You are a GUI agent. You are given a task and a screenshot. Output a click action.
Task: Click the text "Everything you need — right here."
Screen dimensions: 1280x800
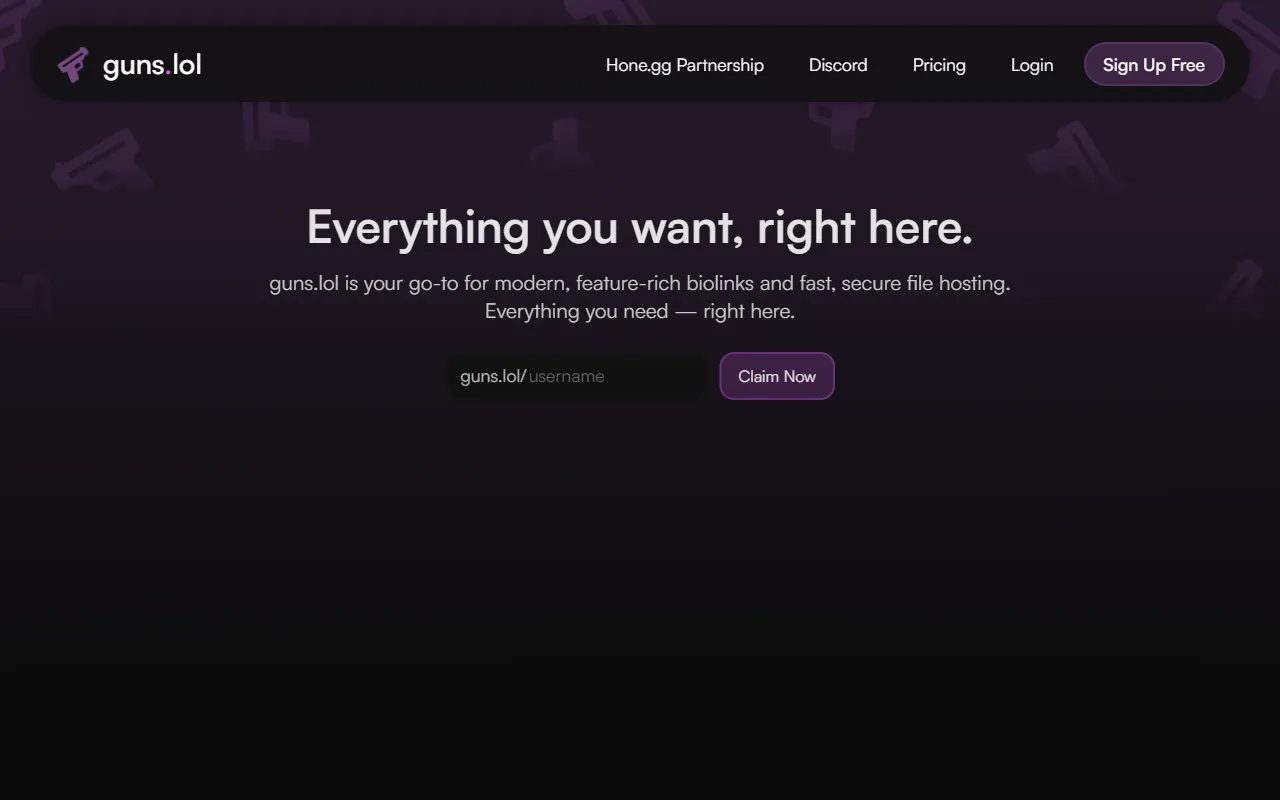(x=640, y=311)
